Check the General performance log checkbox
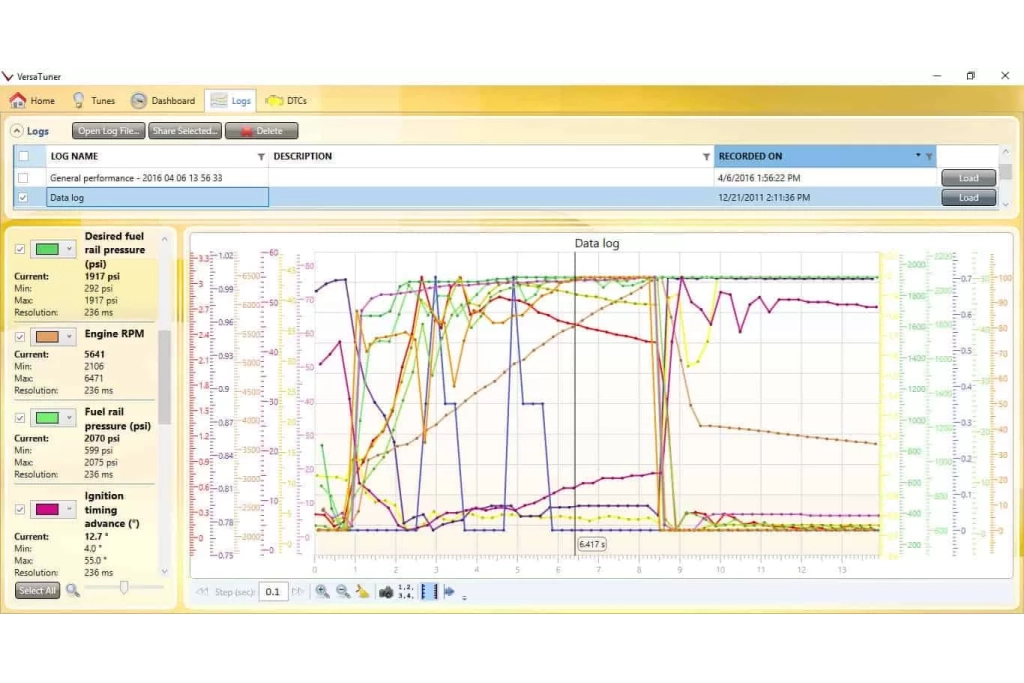Viewport: 1024px width, 683px height. pyautogui.click(x=24, y=178)
